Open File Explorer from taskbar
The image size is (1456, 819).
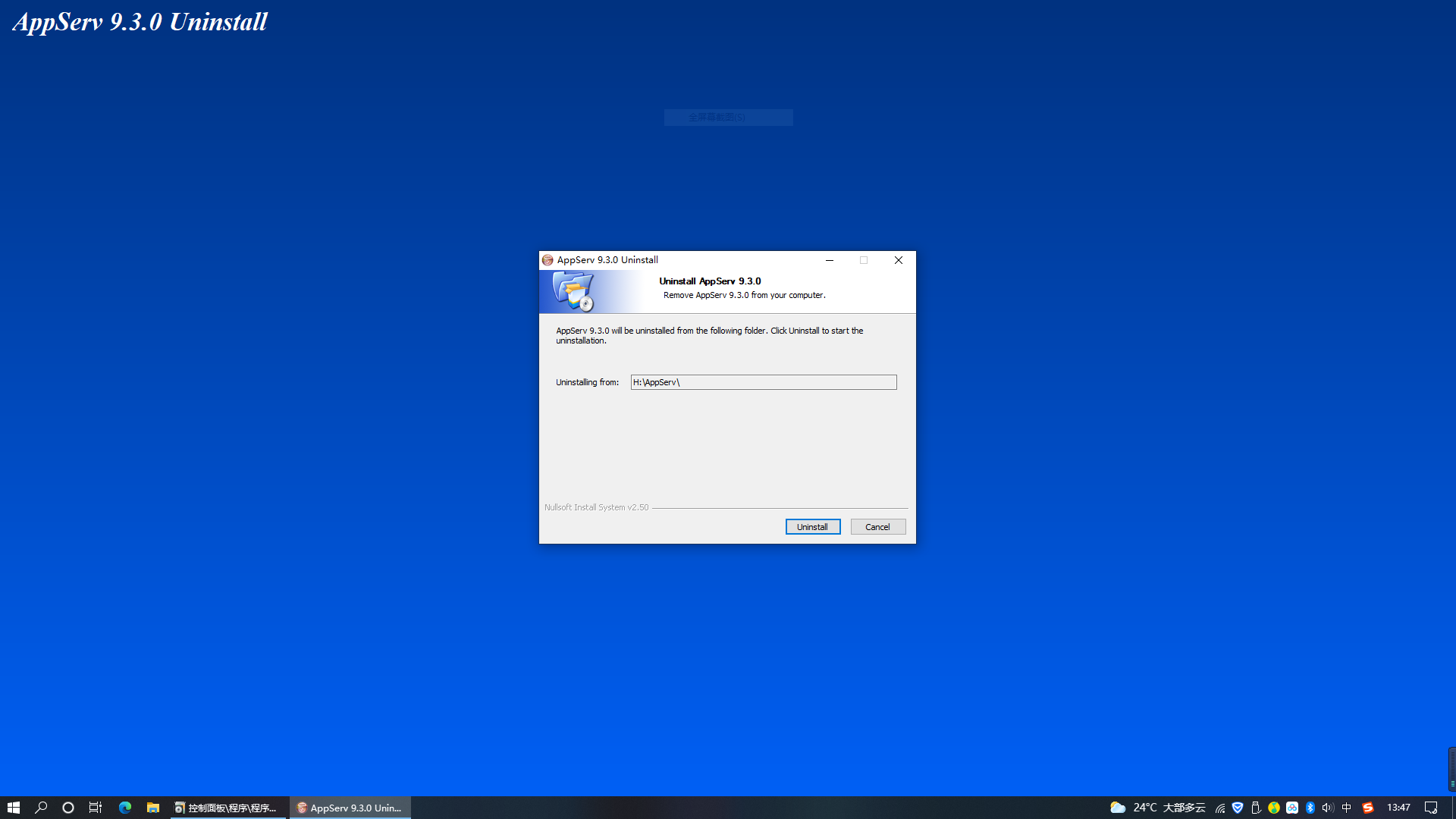[152, 808]
